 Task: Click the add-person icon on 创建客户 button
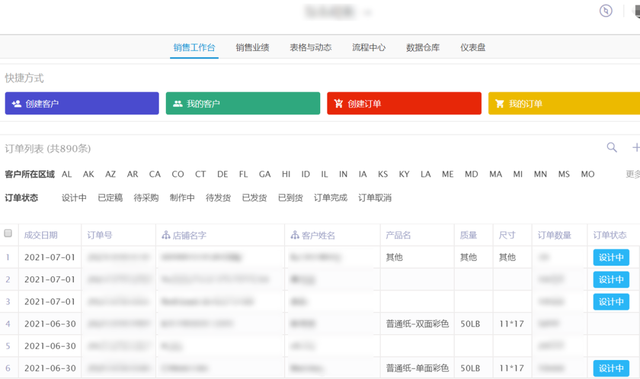[17, 104]
